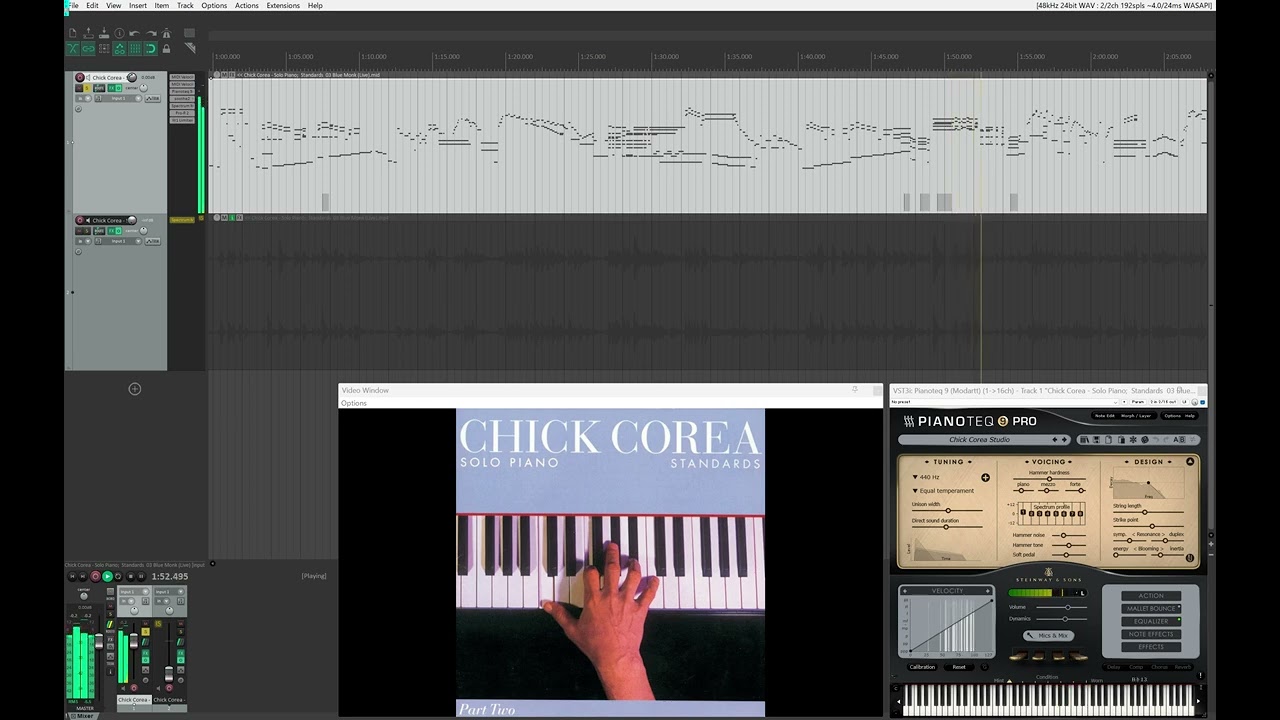The image size is (1280, 720).
Task: Click the 1:52.495 time display
Action: pyautogui.click(x=170, y=576)
